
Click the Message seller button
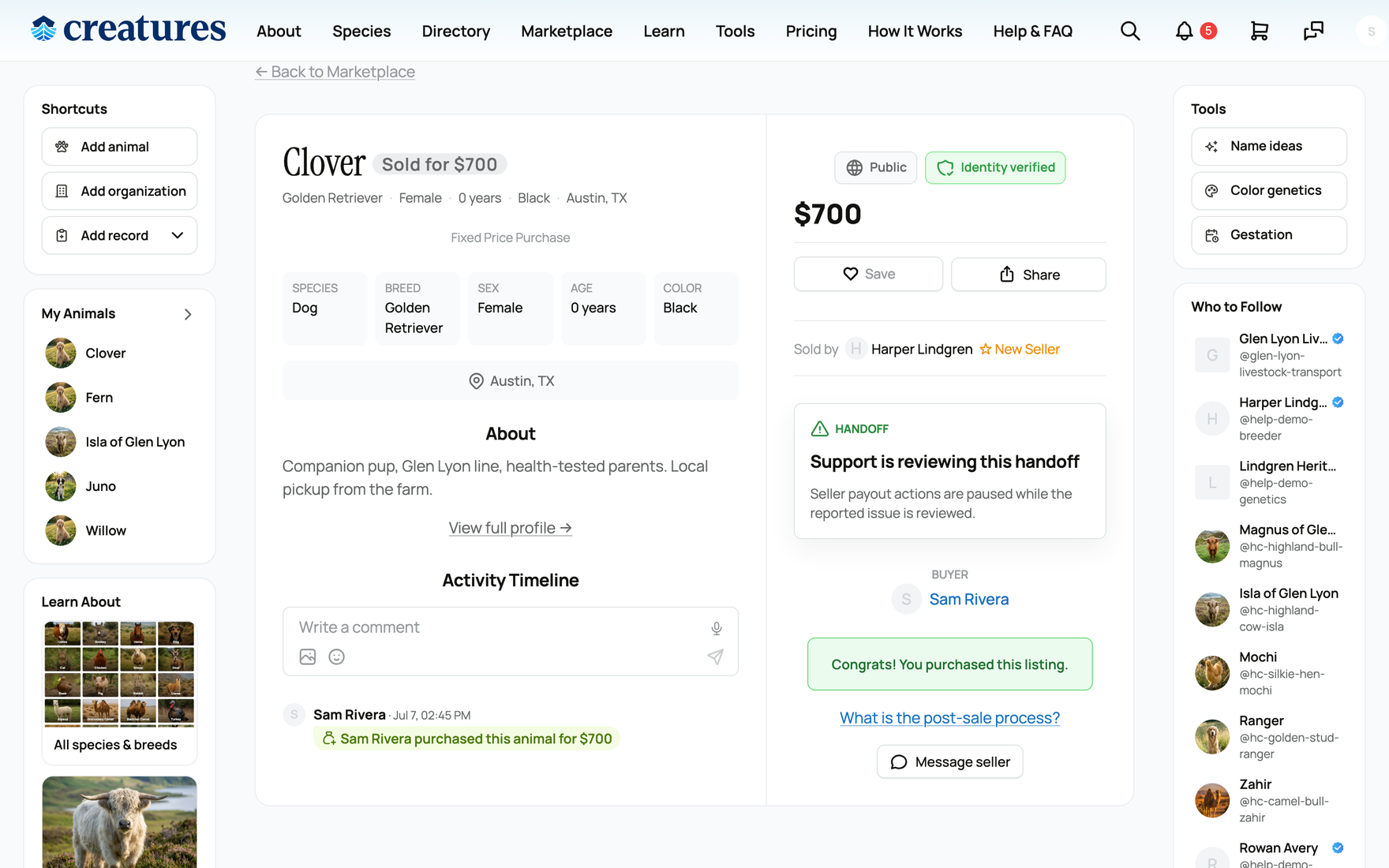click(x=950, y=761)
